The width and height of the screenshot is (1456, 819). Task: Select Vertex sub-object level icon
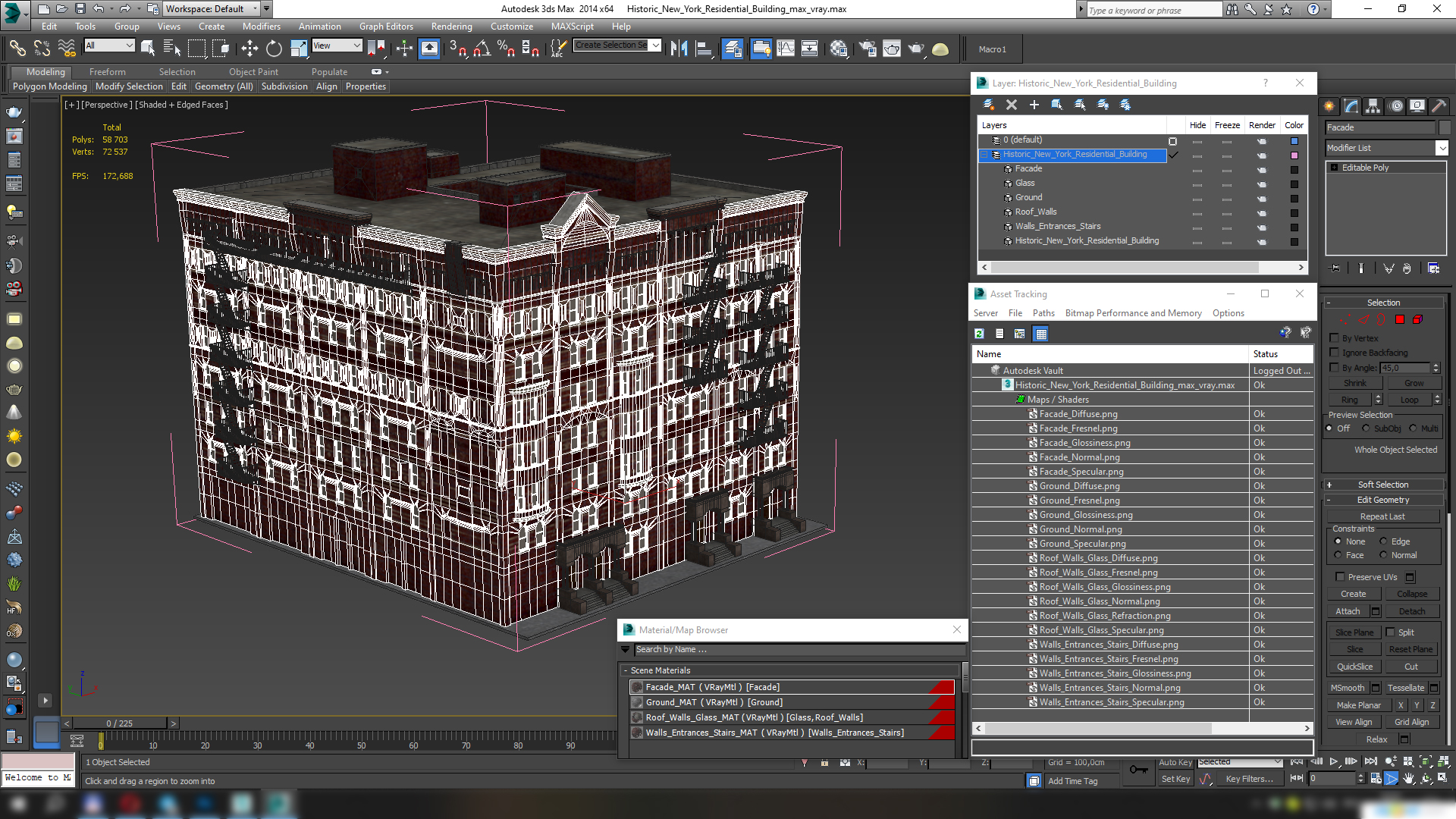(x=1345, y=320)
